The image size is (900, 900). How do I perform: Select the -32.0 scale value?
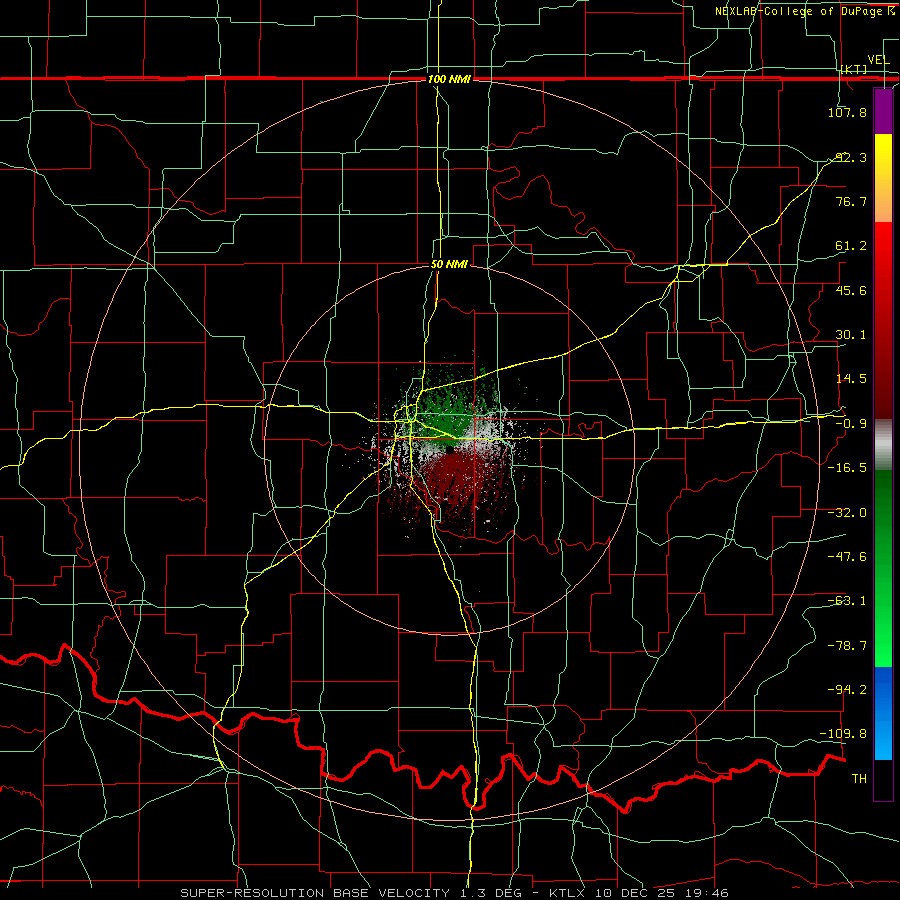point(847,513)
